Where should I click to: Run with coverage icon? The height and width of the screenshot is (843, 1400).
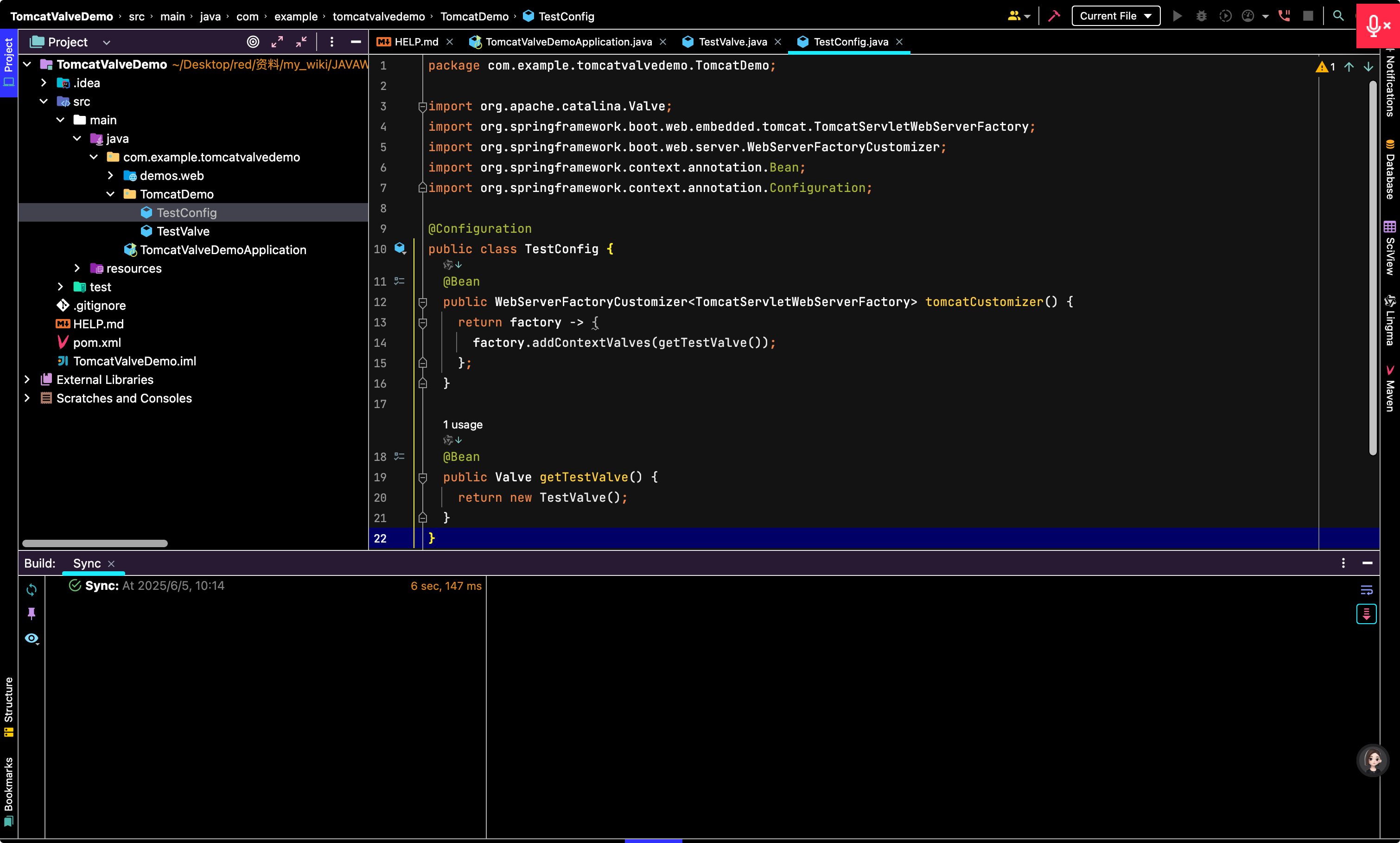1225,16
